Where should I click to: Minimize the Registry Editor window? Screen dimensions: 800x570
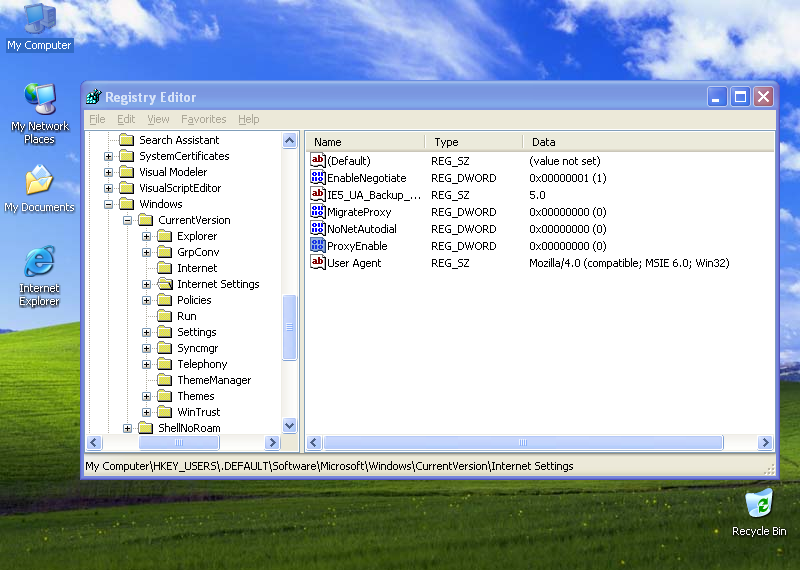716,96
